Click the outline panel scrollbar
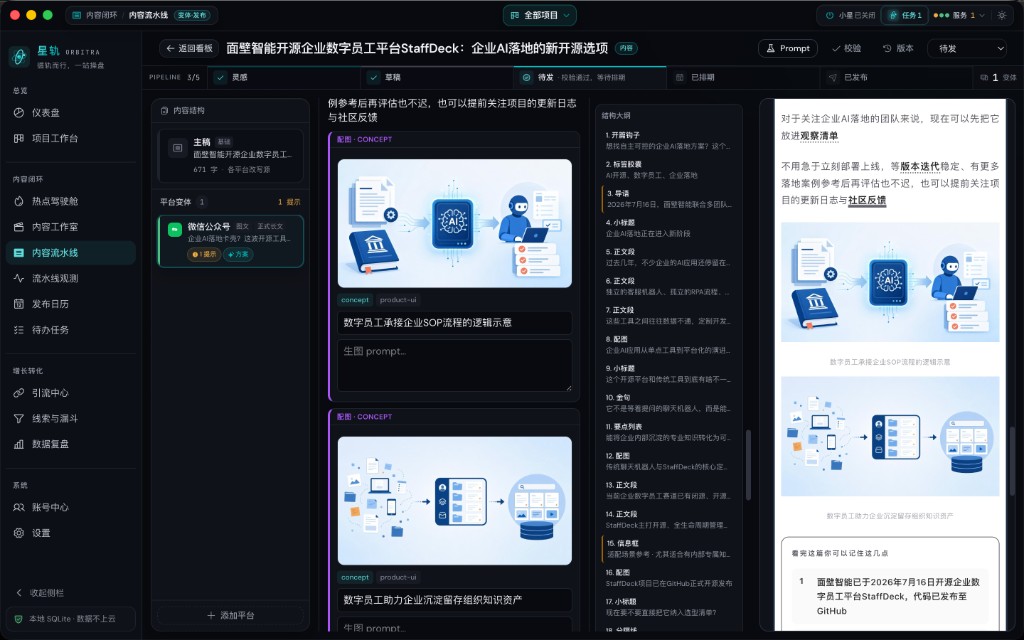Image resolution: width=1024 pixels, height=640 pixels. tap(748, 464)
